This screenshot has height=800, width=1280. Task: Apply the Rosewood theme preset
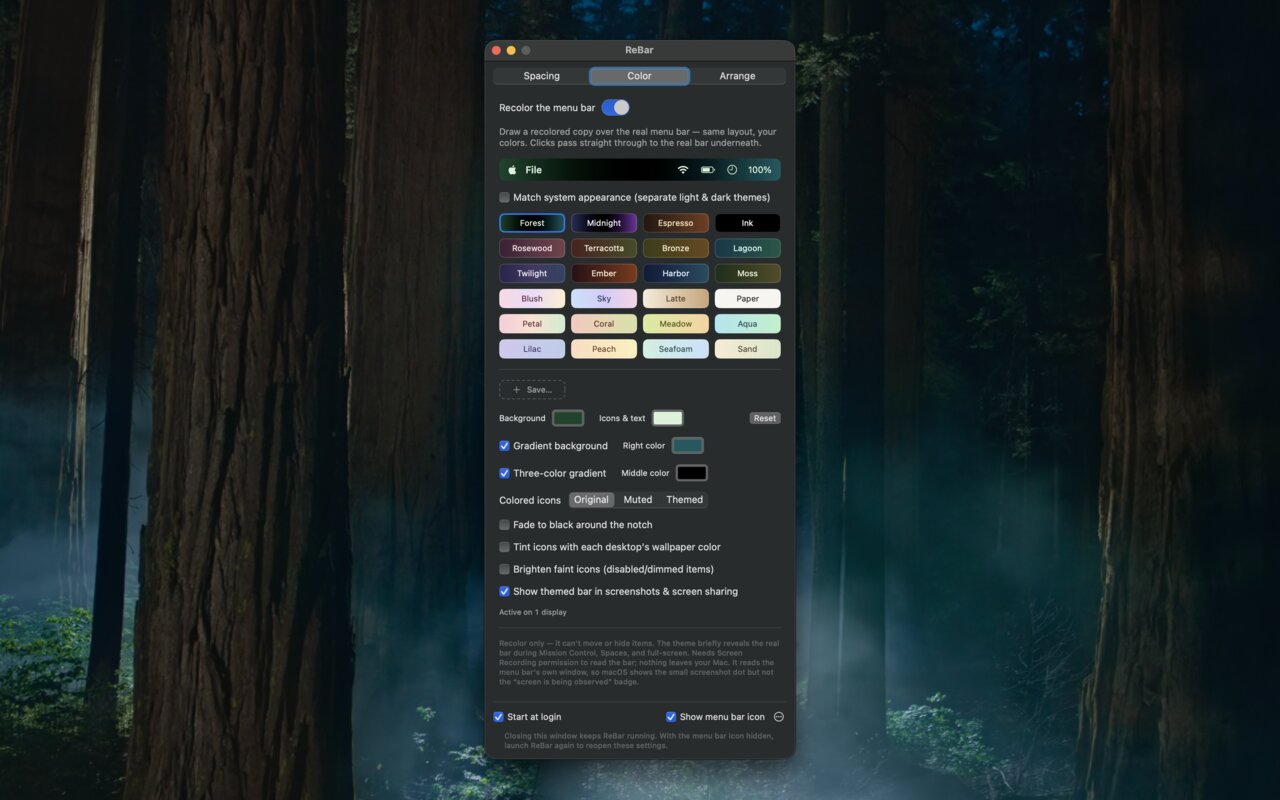[x=532, y=248]
